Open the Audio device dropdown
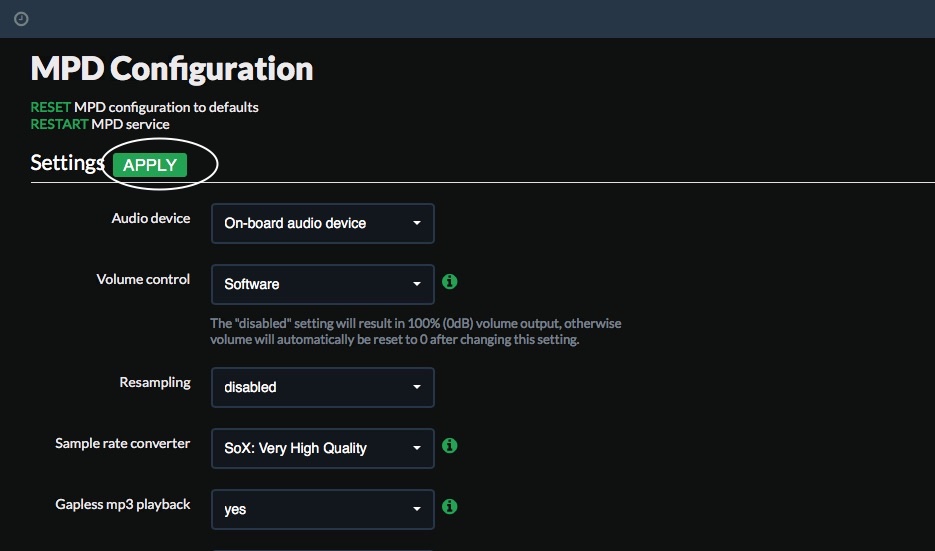Viewport: 935px width, 551px height. coord(322,224)
